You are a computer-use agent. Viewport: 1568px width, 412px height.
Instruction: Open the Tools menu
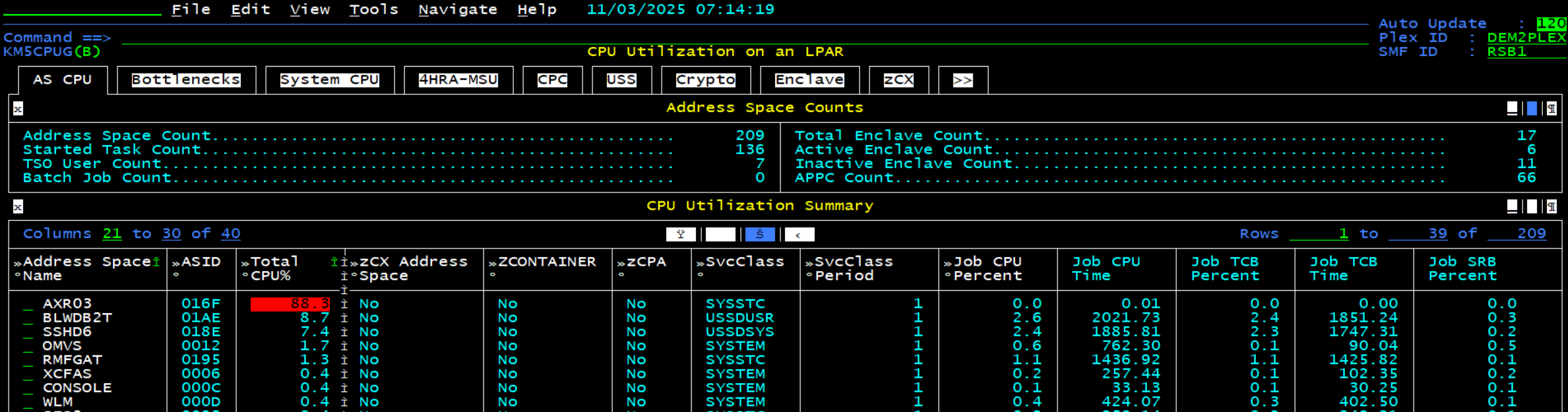point(374,9)
